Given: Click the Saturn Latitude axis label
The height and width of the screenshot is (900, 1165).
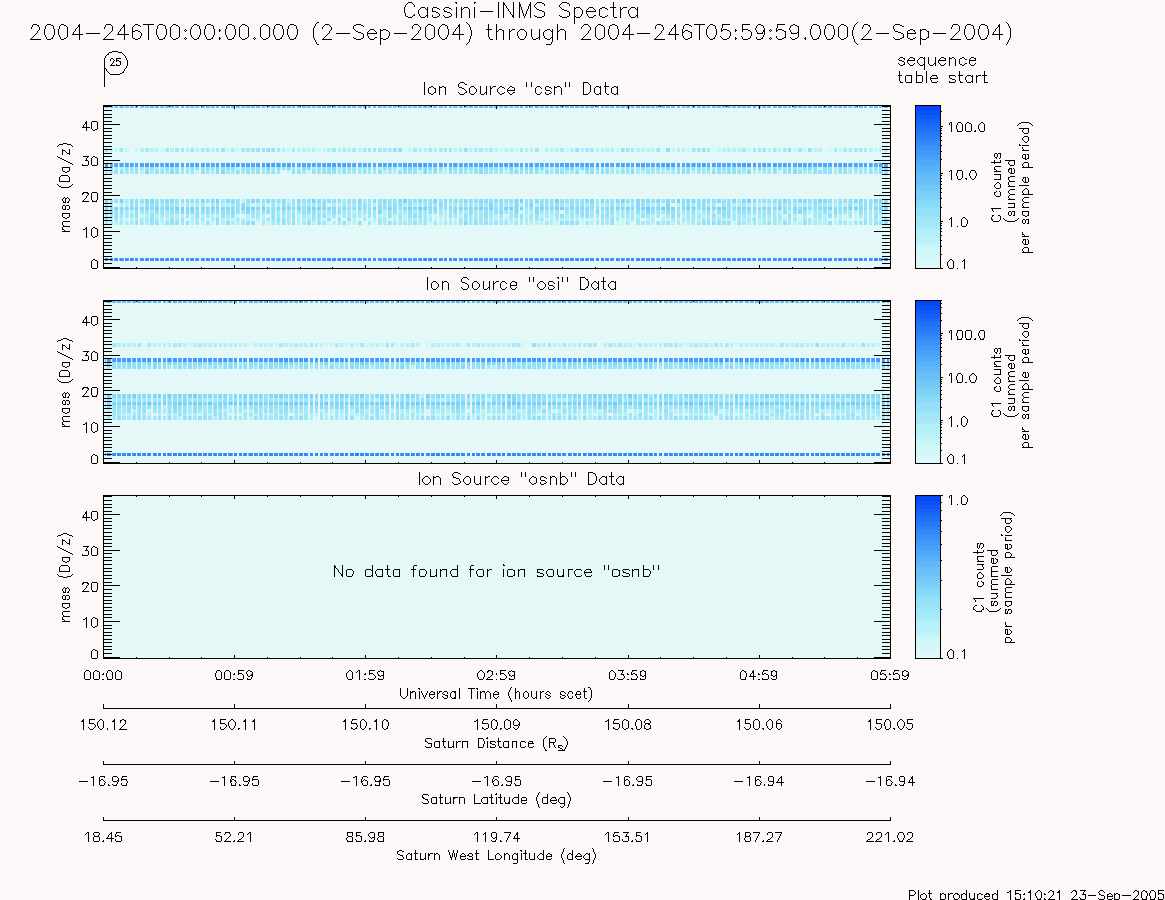Looking at the screenshot, I should [496, 800].
